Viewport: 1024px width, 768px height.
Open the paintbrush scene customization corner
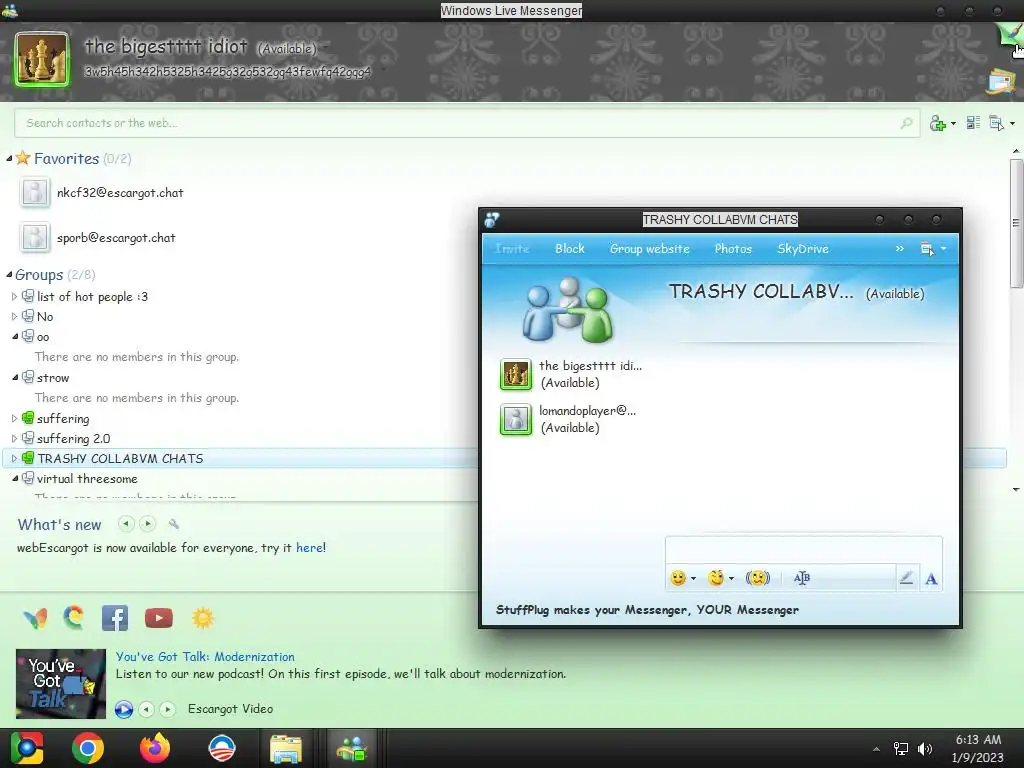(1010, 34)
